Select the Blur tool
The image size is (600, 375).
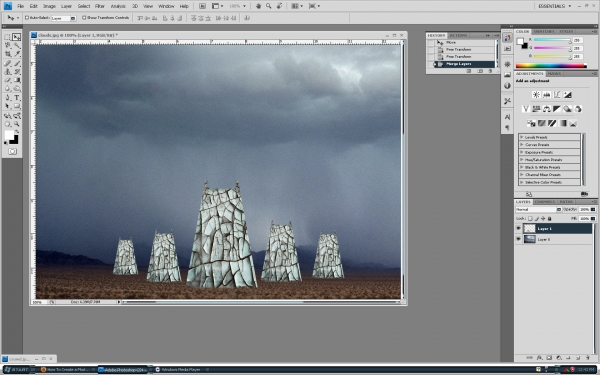(7, 89)
